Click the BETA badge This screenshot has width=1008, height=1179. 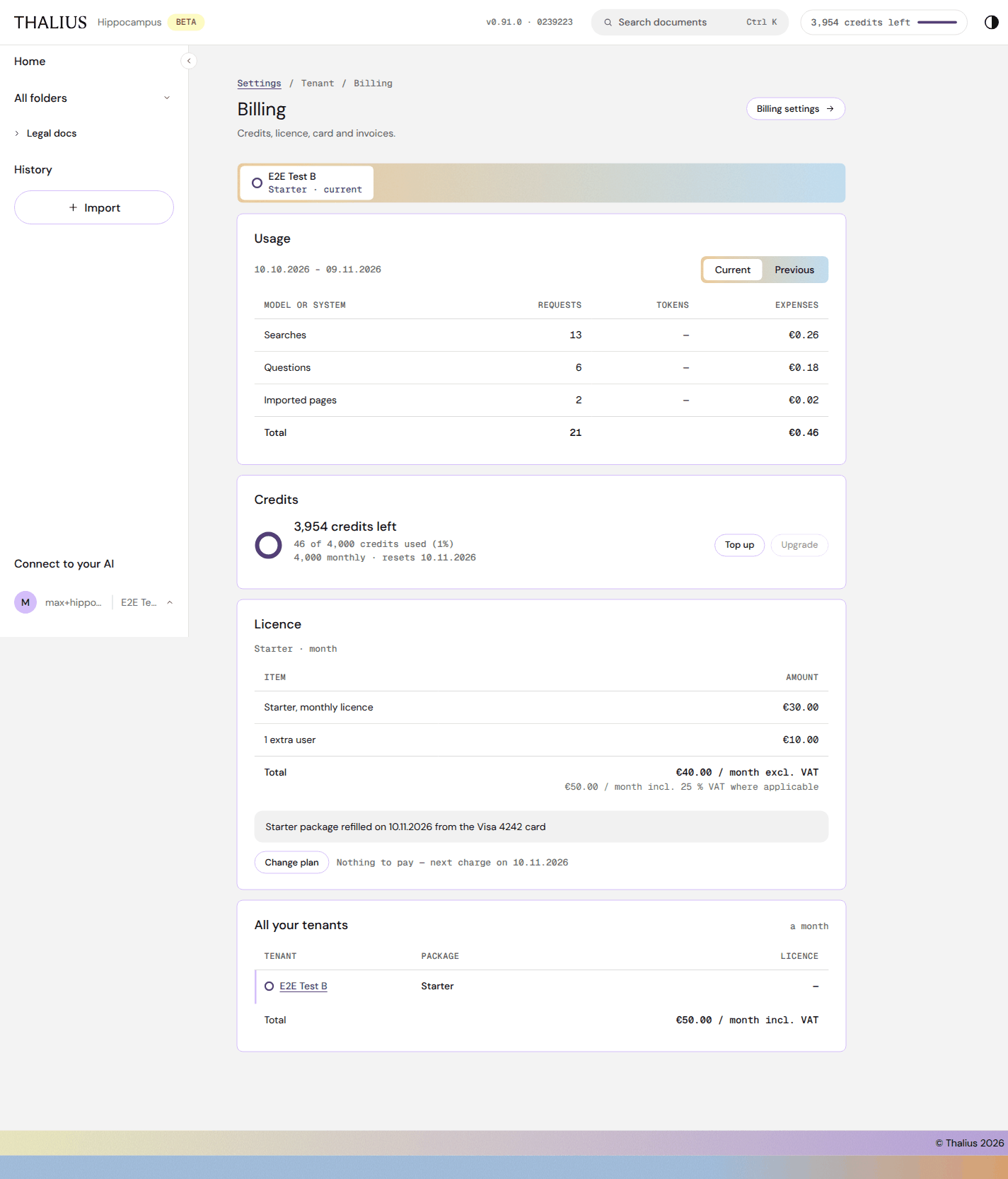point(186,22)
